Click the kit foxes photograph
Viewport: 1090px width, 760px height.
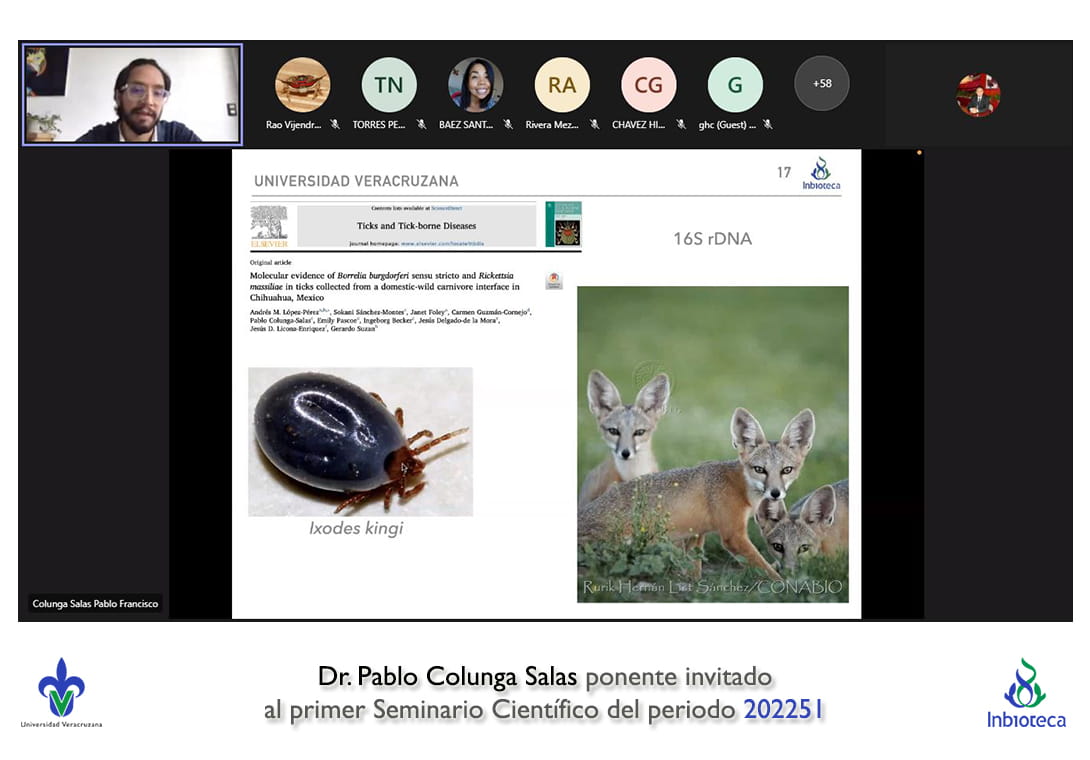click(x=712, y=444)
